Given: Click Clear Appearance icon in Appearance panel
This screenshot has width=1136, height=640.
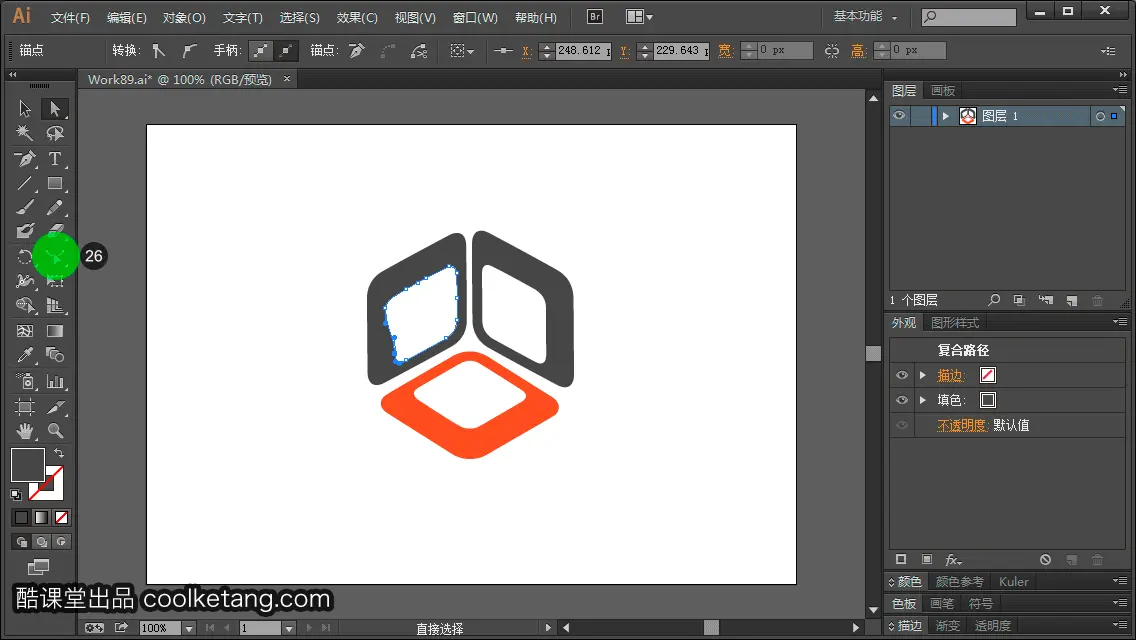Looking at the screenshot, I should tap(1045, 560).
